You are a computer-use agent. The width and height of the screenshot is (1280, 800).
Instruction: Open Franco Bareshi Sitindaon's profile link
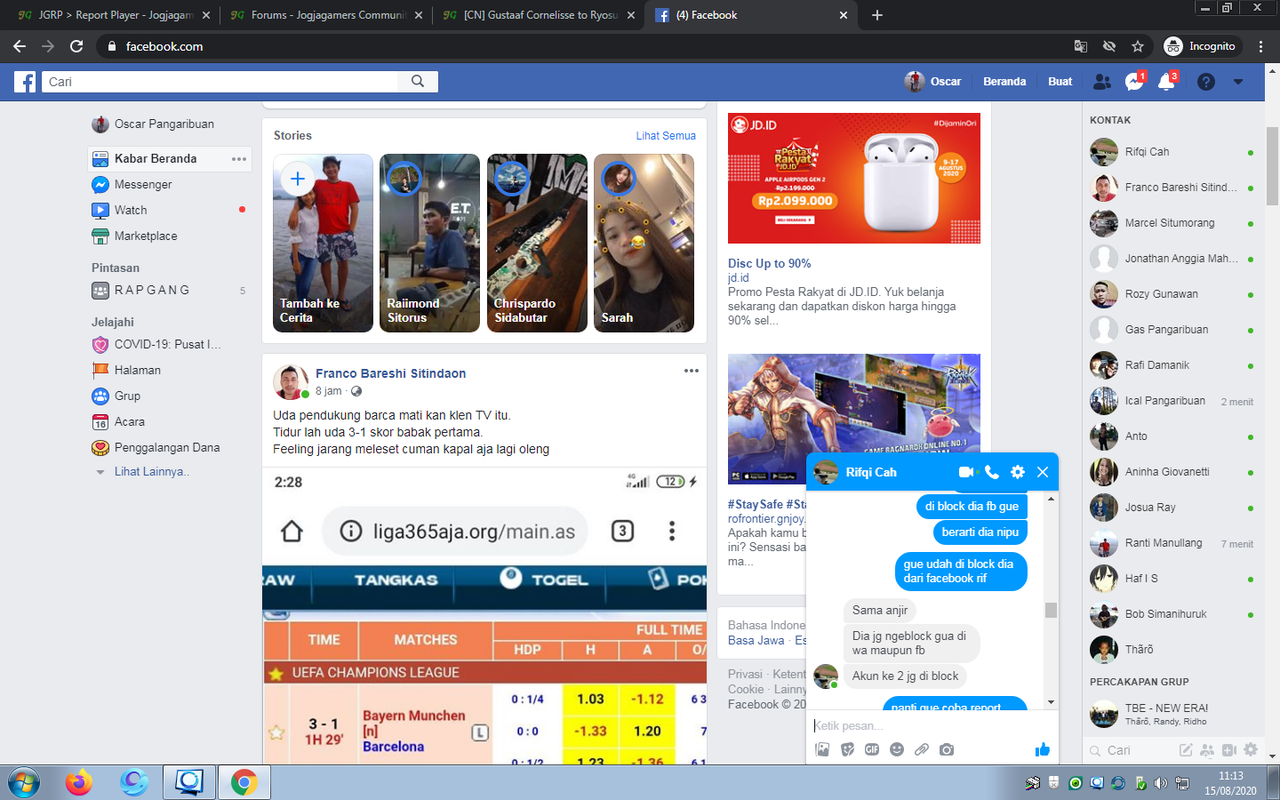point(391,374)
